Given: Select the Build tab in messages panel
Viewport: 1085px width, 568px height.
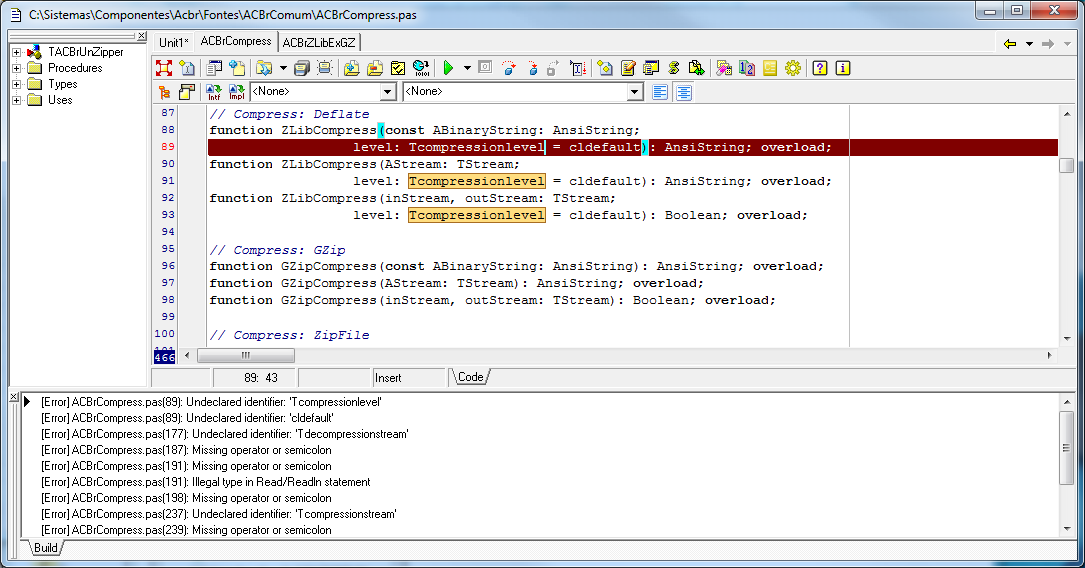Looking at the screenshot, I should click(46, 548).
